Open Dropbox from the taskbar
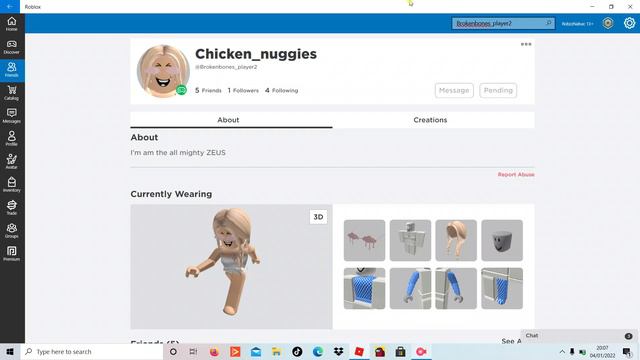 point(338,351)
